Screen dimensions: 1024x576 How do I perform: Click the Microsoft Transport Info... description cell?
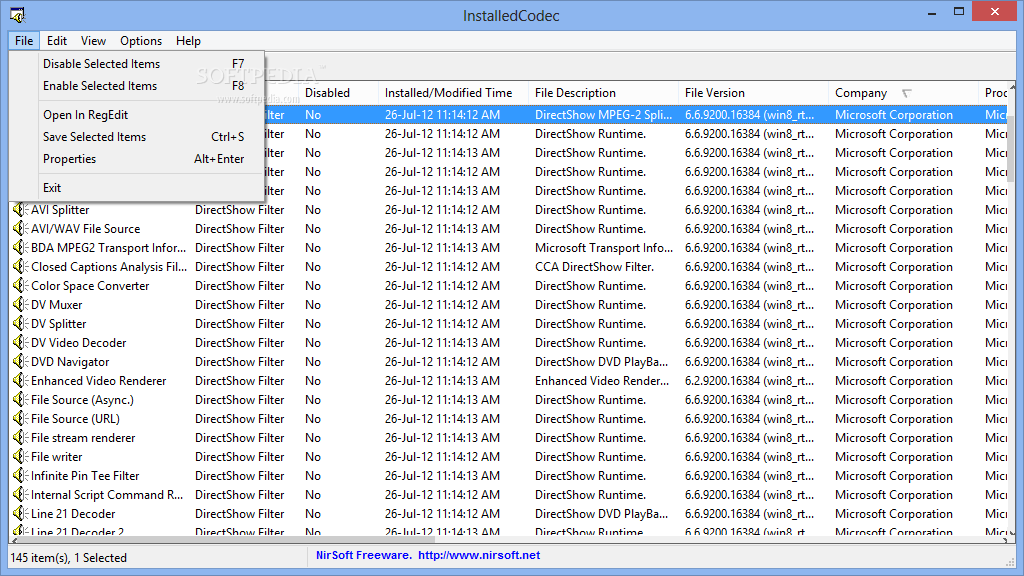point(603,248)
